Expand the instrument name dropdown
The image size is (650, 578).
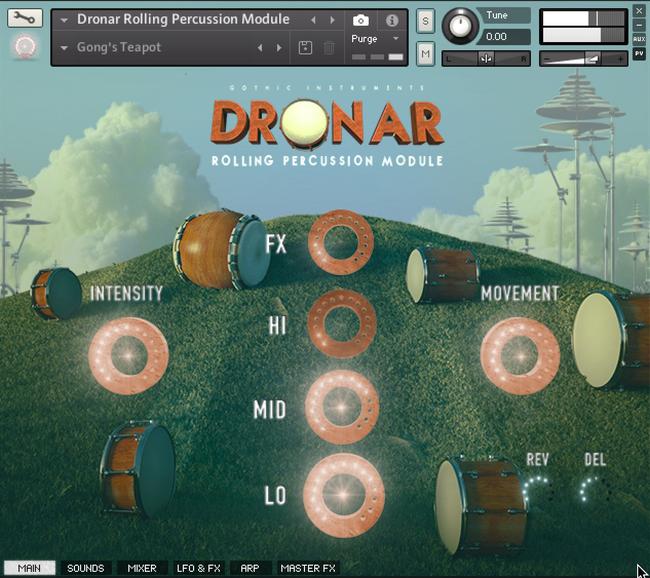click(64, 20)
